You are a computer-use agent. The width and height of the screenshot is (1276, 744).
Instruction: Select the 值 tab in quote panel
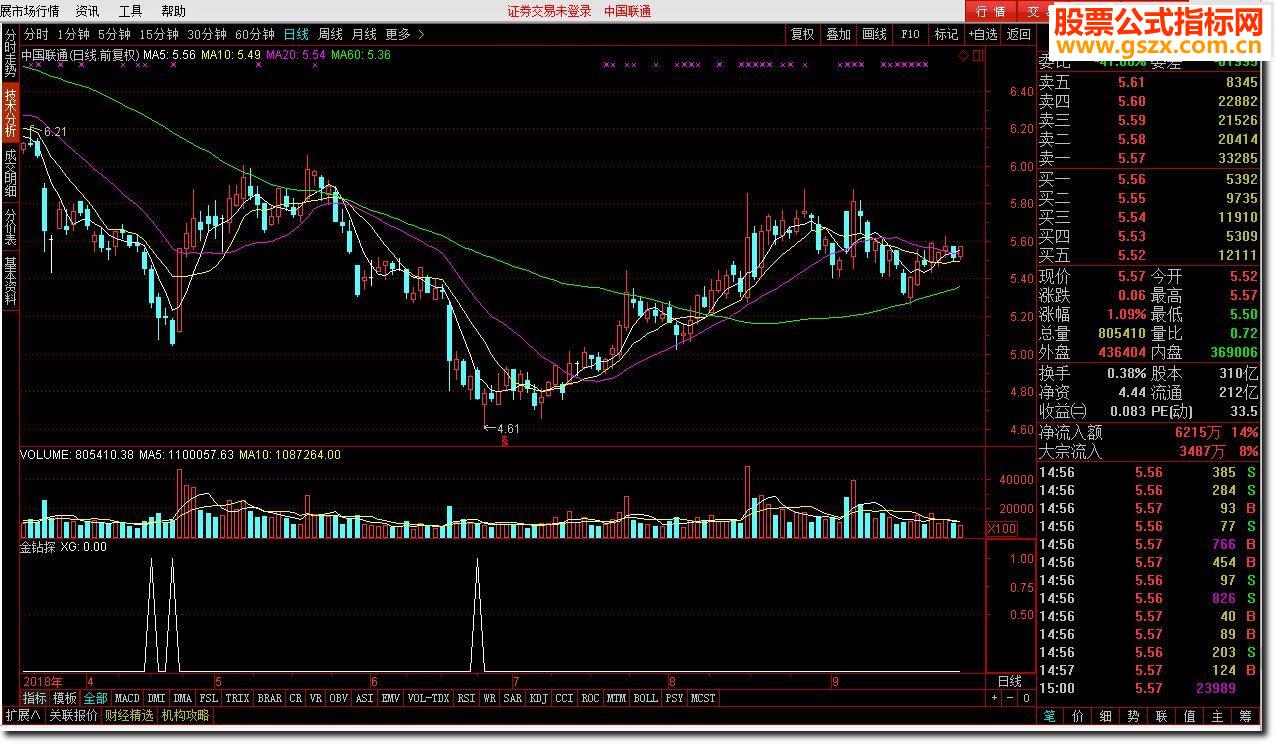pos(1190,716)
